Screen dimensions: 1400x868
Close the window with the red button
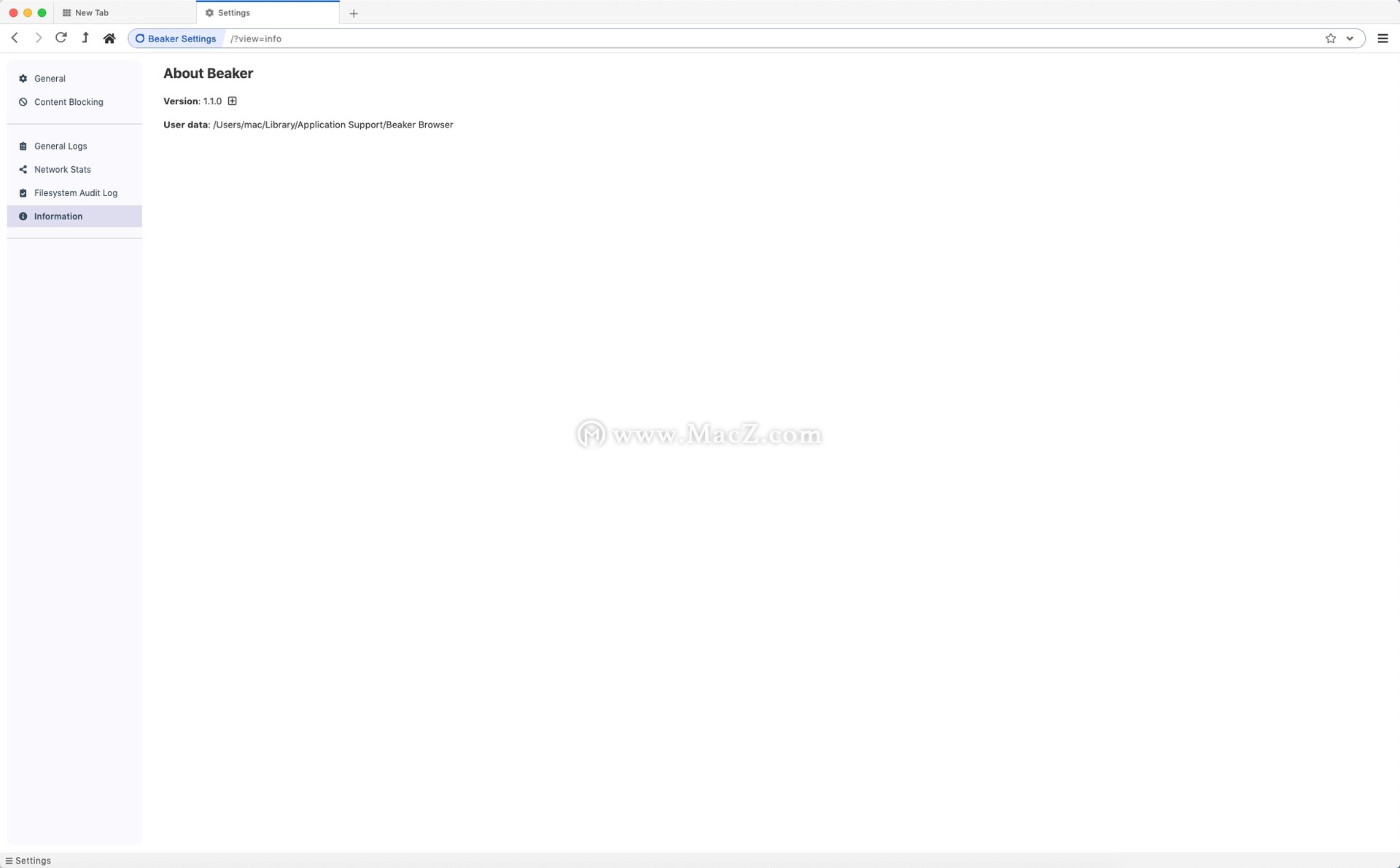tap(13, 12)
